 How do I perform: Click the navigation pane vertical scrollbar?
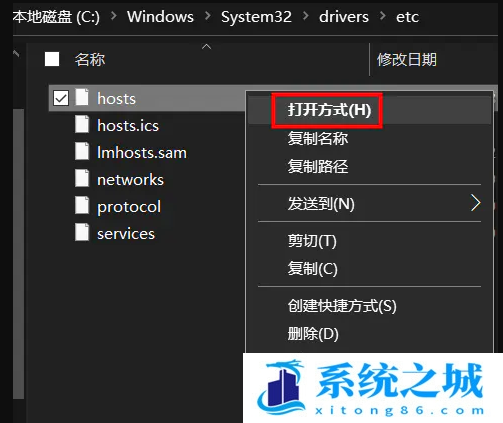pyautogui.click(x=18, y=253)
